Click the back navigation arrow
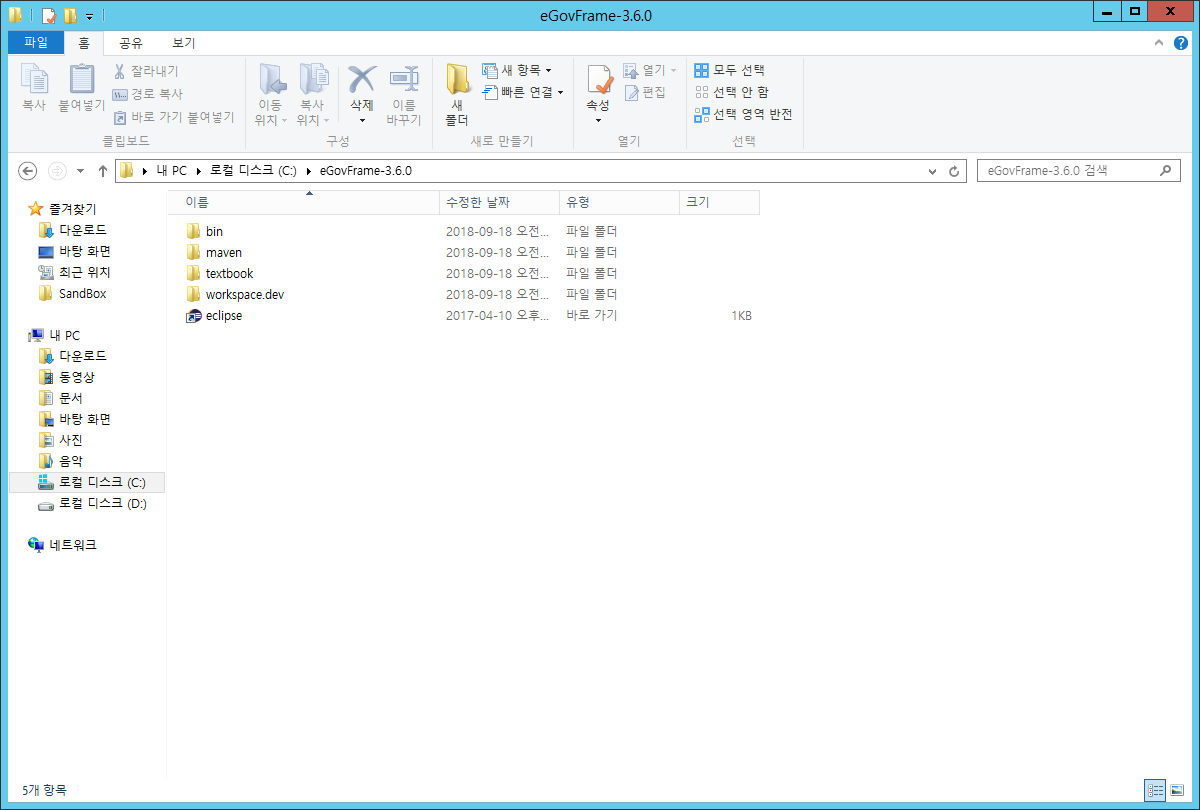This screenshot has width=1200, height=810. coord(27,171)
